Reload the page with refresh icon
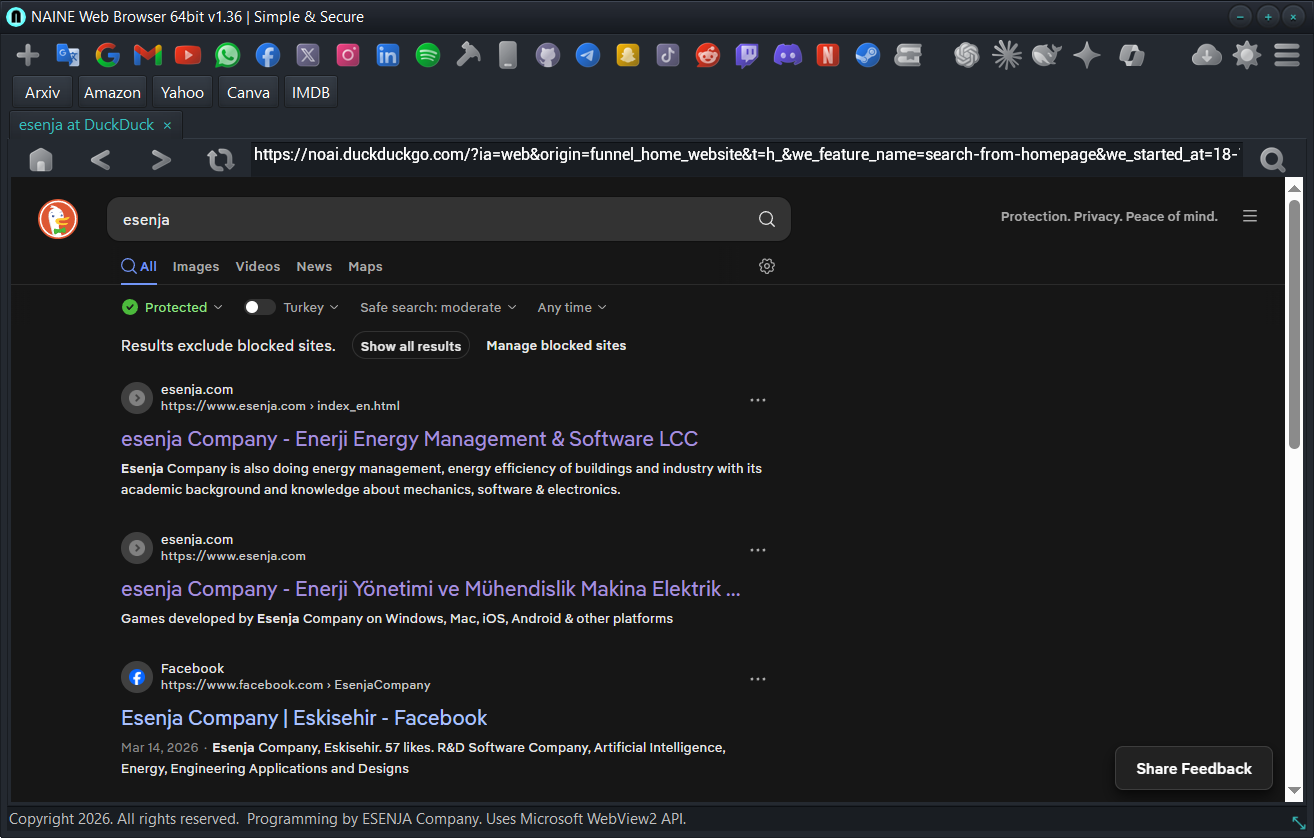Image resolution: width=1314 pixels, height=838 pixels. pos(220,159)
